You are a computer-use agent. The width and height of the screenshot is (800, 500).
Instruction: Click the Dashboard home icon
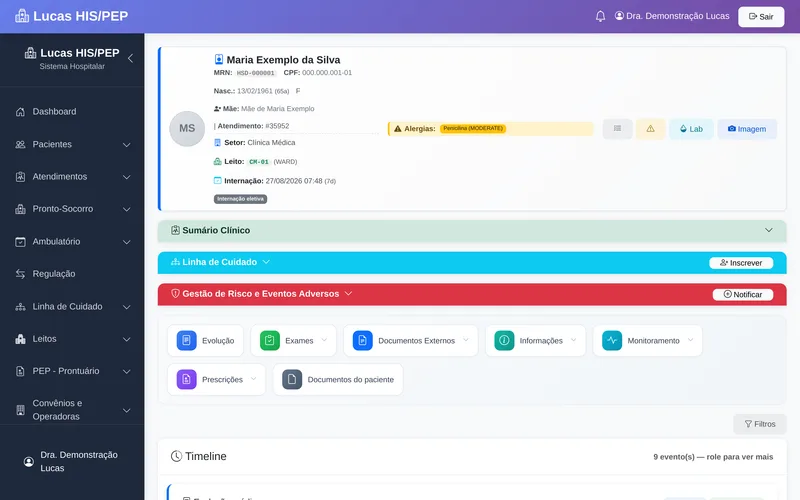[x=20, y=112]
